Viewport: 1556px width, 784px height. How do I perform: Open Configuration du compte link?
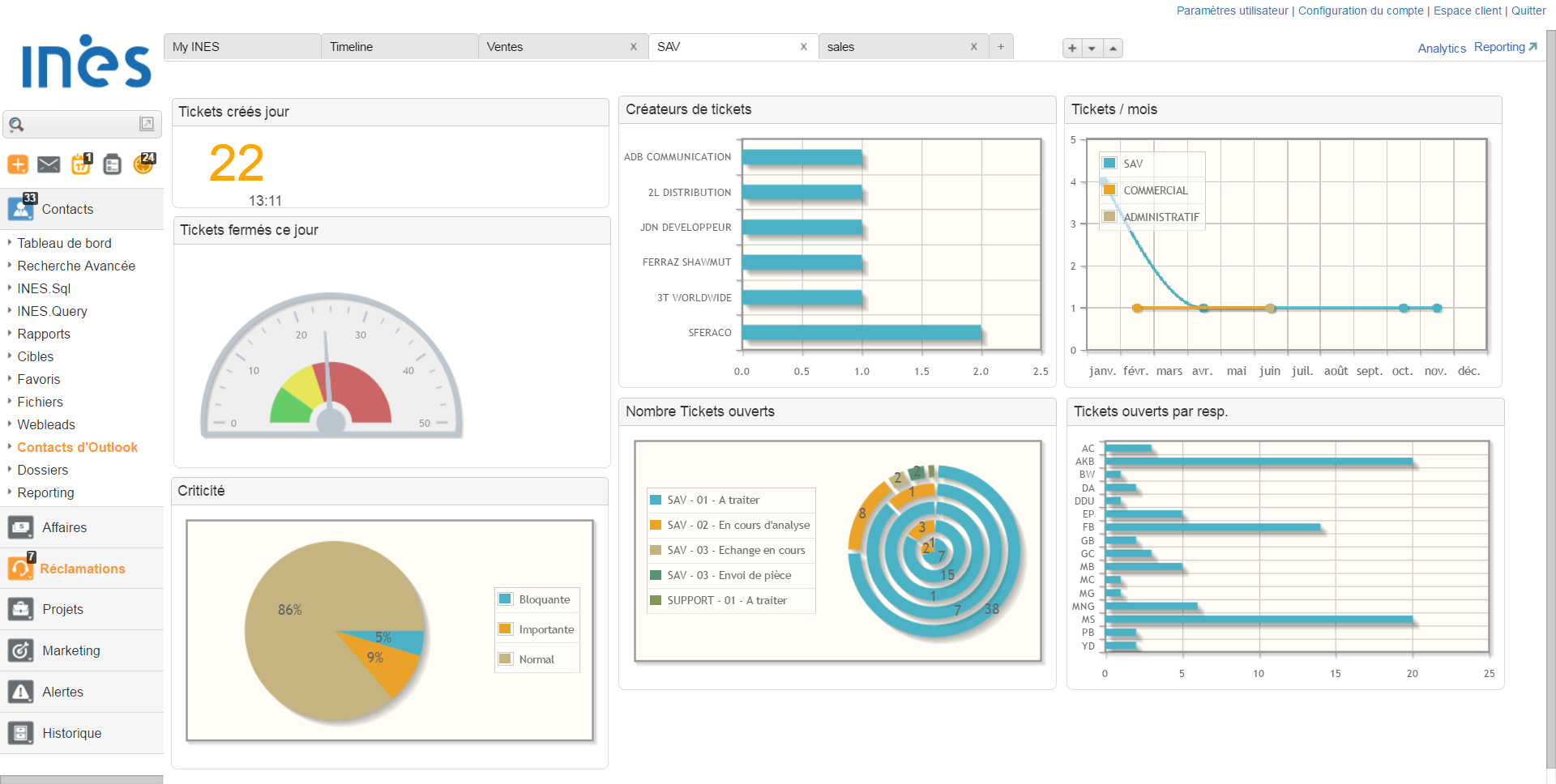(x=1361, y=11)
